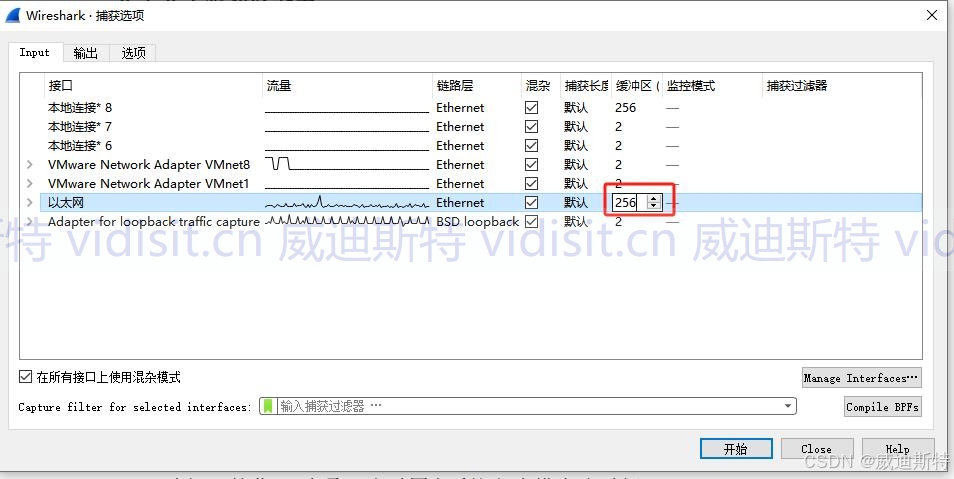Expand Adapter for loopback traffic capture row
Image resolution: width=954 pixels, height=479 pixels.
tap(30, 222)
